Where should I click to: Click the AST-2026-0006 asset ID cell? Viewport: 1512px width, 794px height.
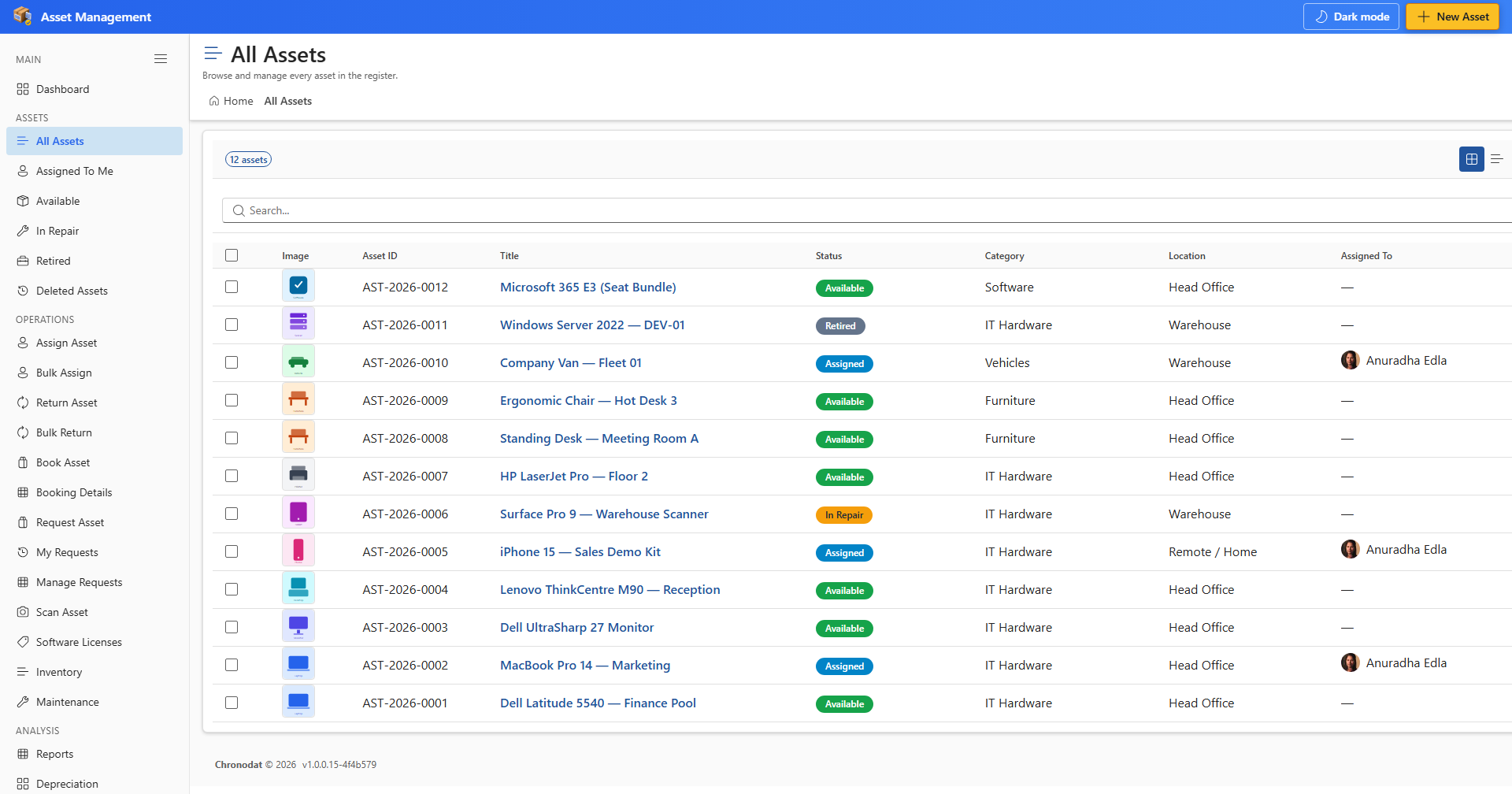[x=405, y=514]
